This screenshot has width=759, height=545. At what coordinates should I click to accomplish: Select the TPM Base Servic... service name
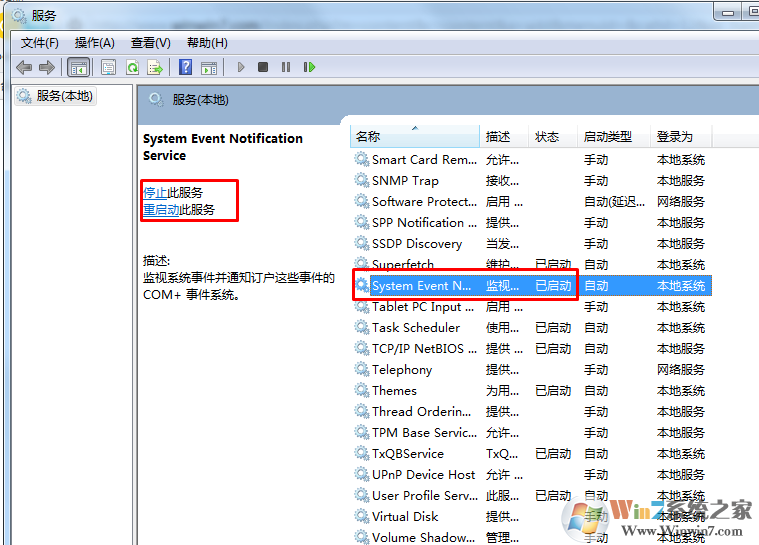[424, 433]
